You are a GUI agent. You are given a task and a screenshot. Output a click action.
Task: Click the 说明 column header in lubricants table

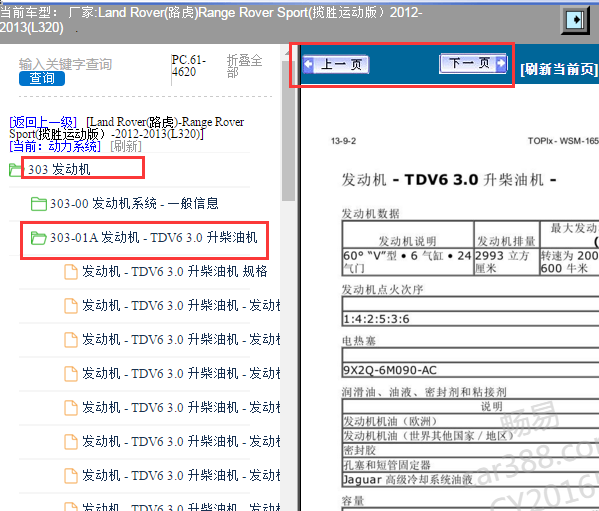(491, 406)
